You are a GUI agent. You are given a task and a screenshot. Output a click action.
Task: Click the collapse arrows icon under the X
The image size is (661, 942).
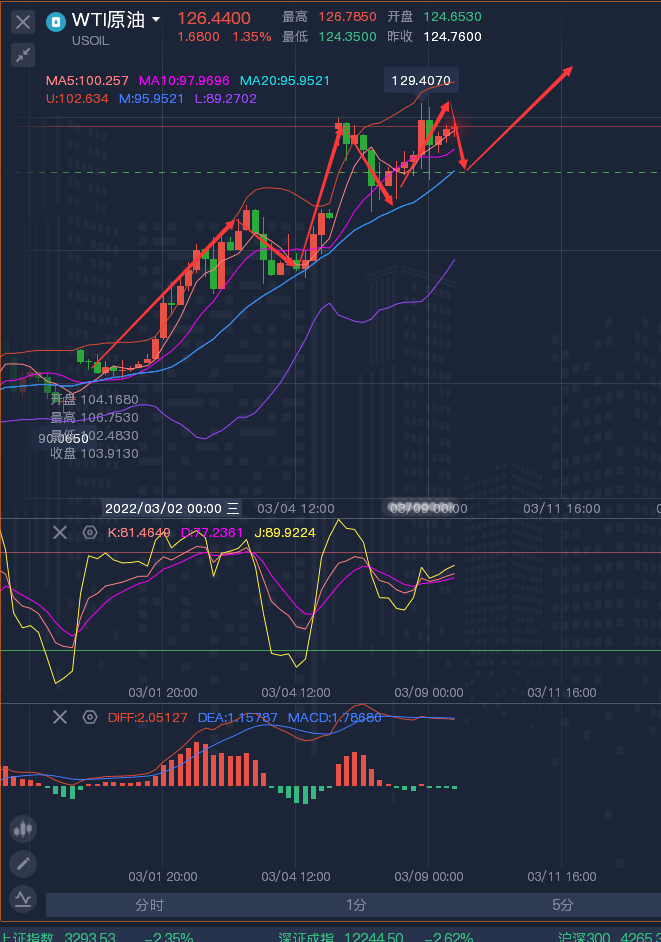pyautogui.click(x=24, y=55)
